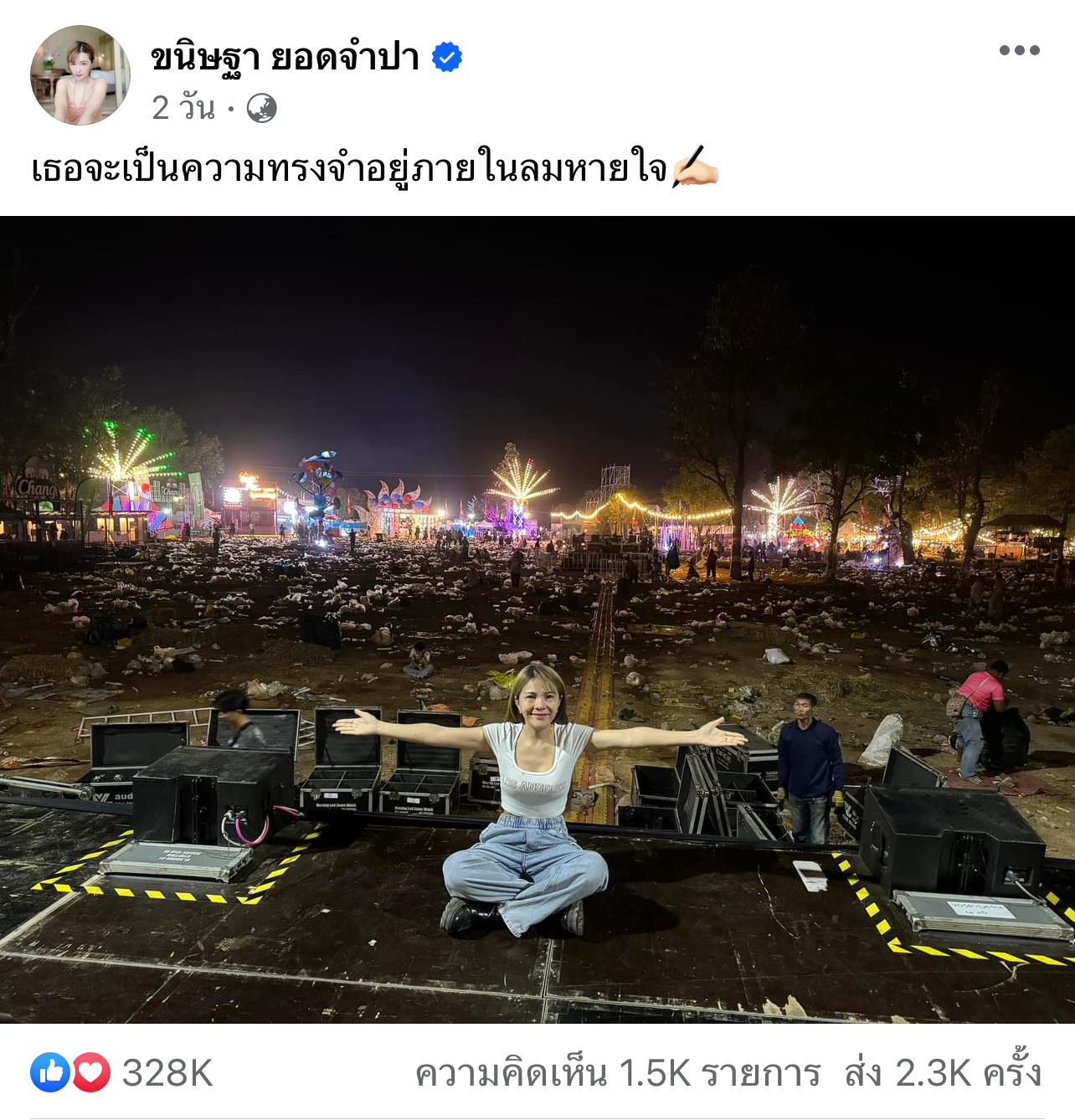Click the white paper on stage floor
This screenshot has width=1075, height=1120.
coord(810,875)
